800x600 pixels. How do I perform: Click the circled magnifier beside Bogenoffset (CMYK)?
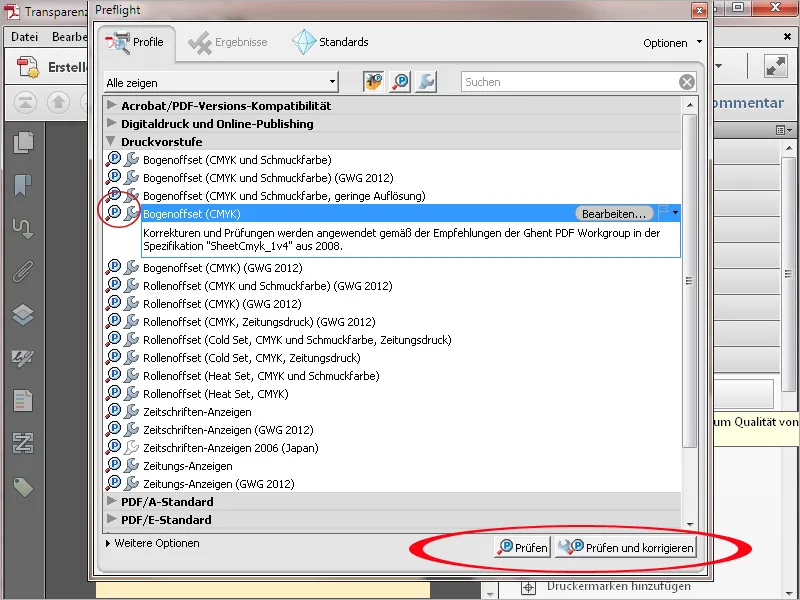(119, 213)
